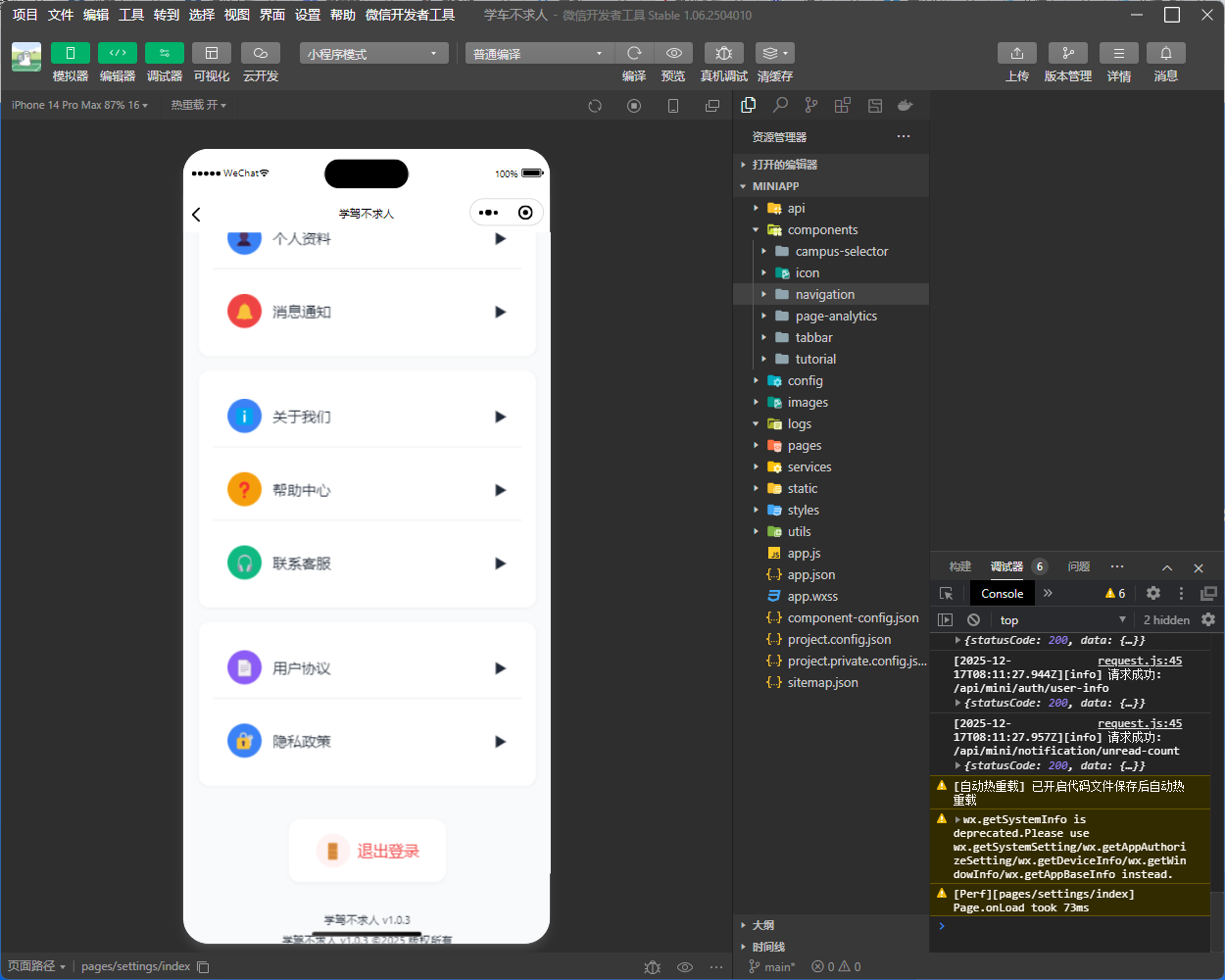
Task: Click the Compile refresh icon
Action: pyautogui.click(x=634, y=53)
